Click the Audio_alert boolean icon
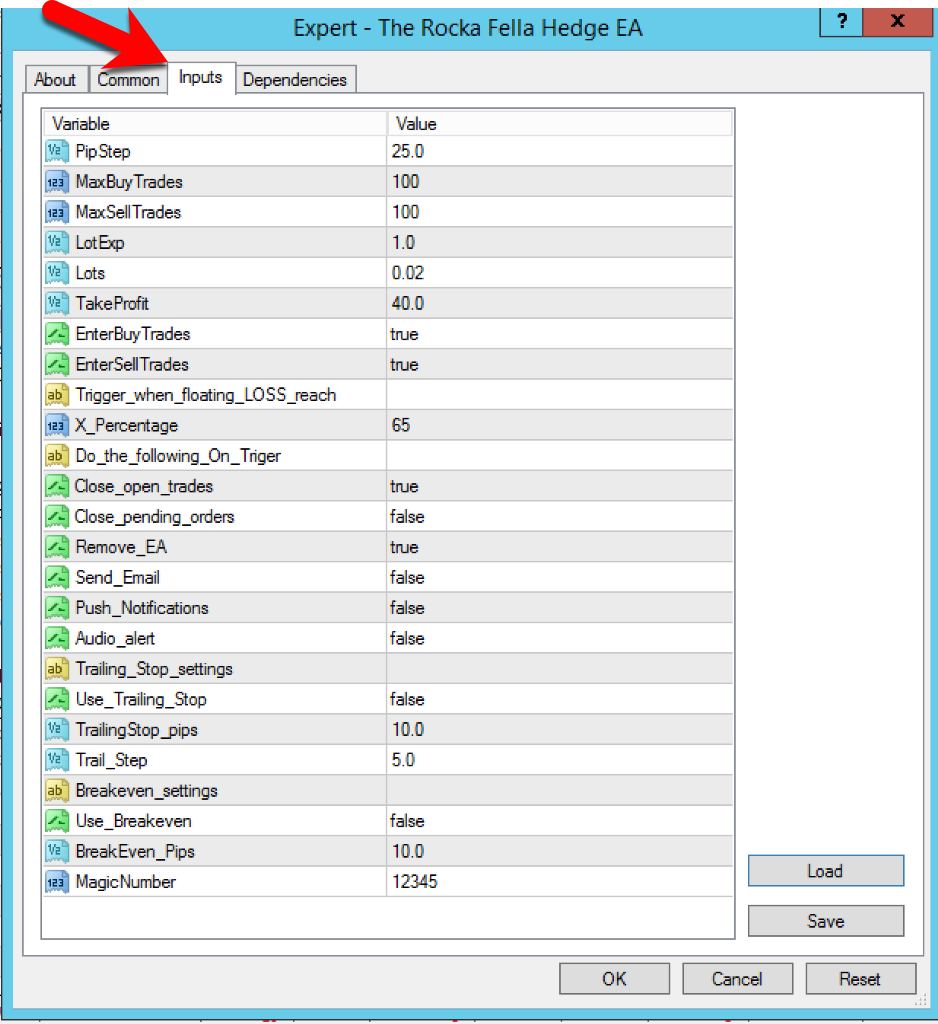 (57, 639)
